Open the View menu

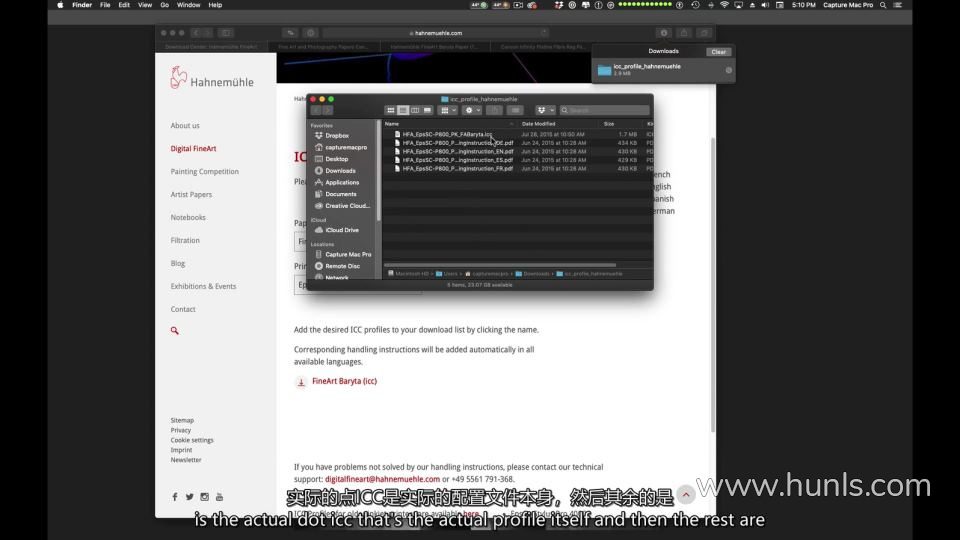pyautogui.click(x=145, y=5)
